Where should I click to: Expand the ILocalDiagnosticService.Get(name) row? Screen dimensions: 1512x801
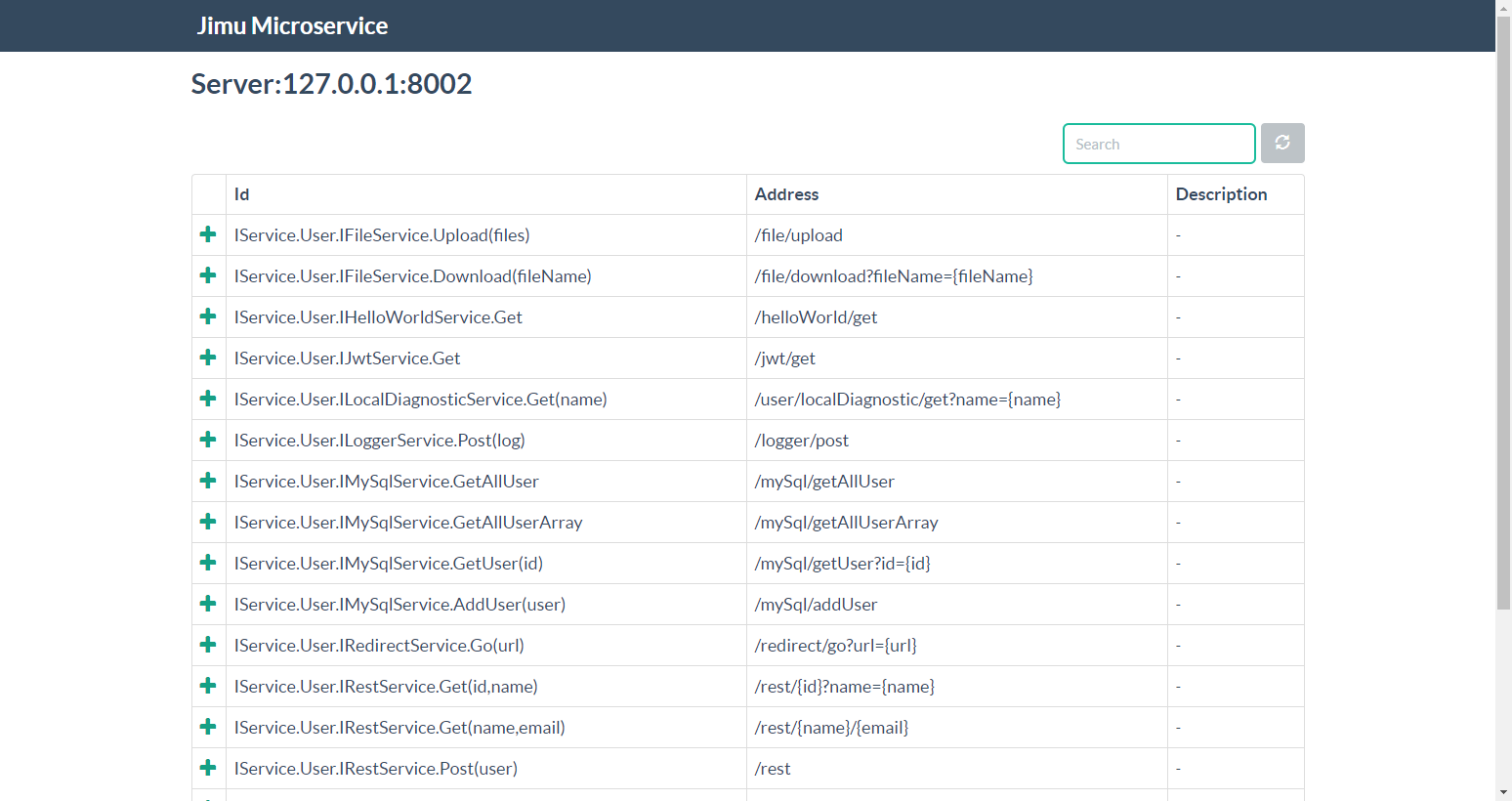(x=208, y=399)
